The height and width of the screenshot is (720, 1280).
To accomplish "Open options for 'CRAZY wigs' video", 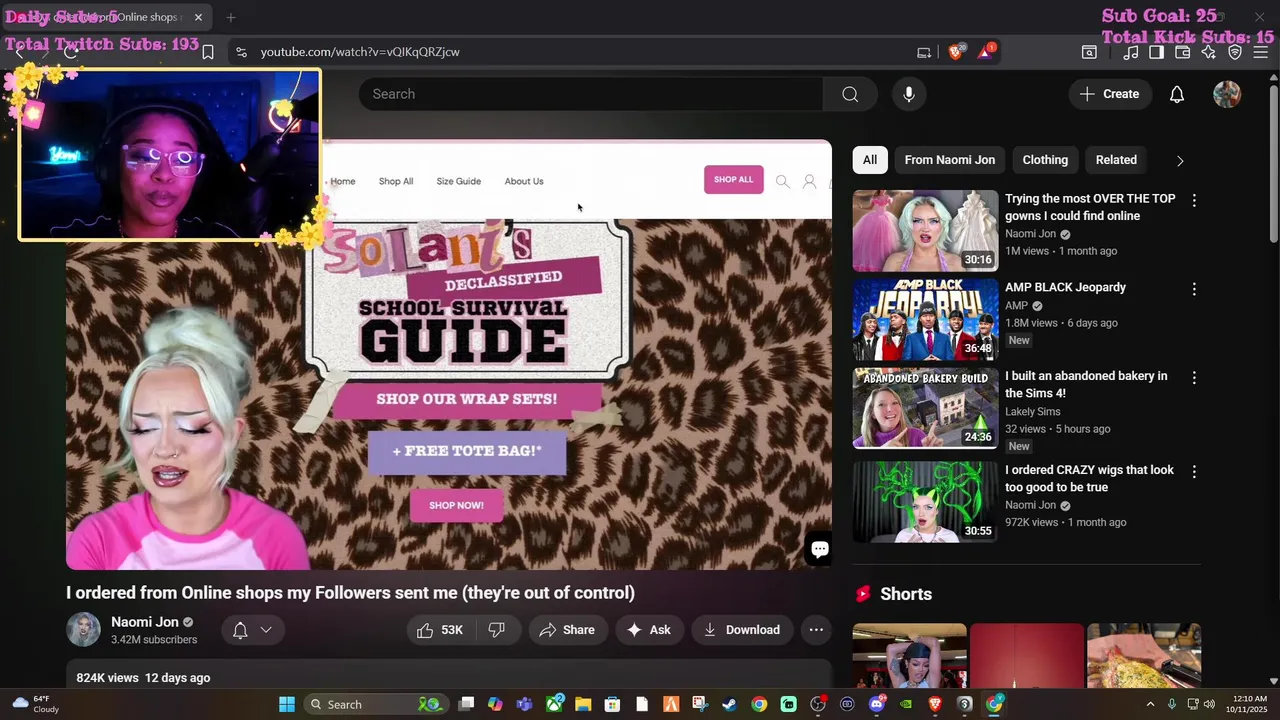I will click(1194, 471).
